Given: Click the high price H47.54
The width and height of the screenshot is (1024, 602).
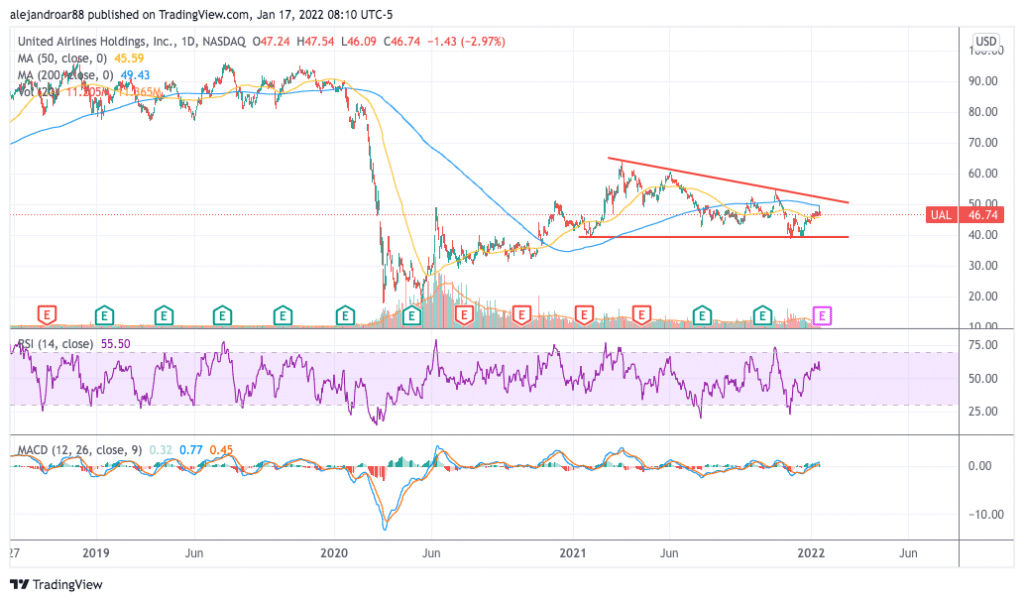Looking at the screenshot, I should coord(315,41).
